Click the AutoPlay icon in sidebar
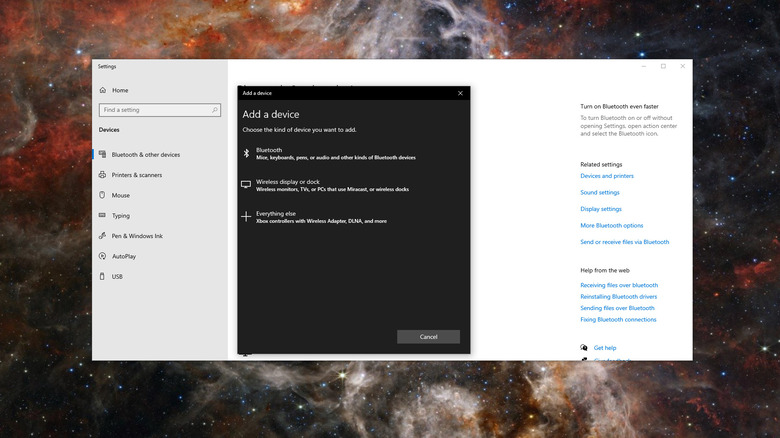The height and width of the screenshot is (438, 780). coord(103,256)
